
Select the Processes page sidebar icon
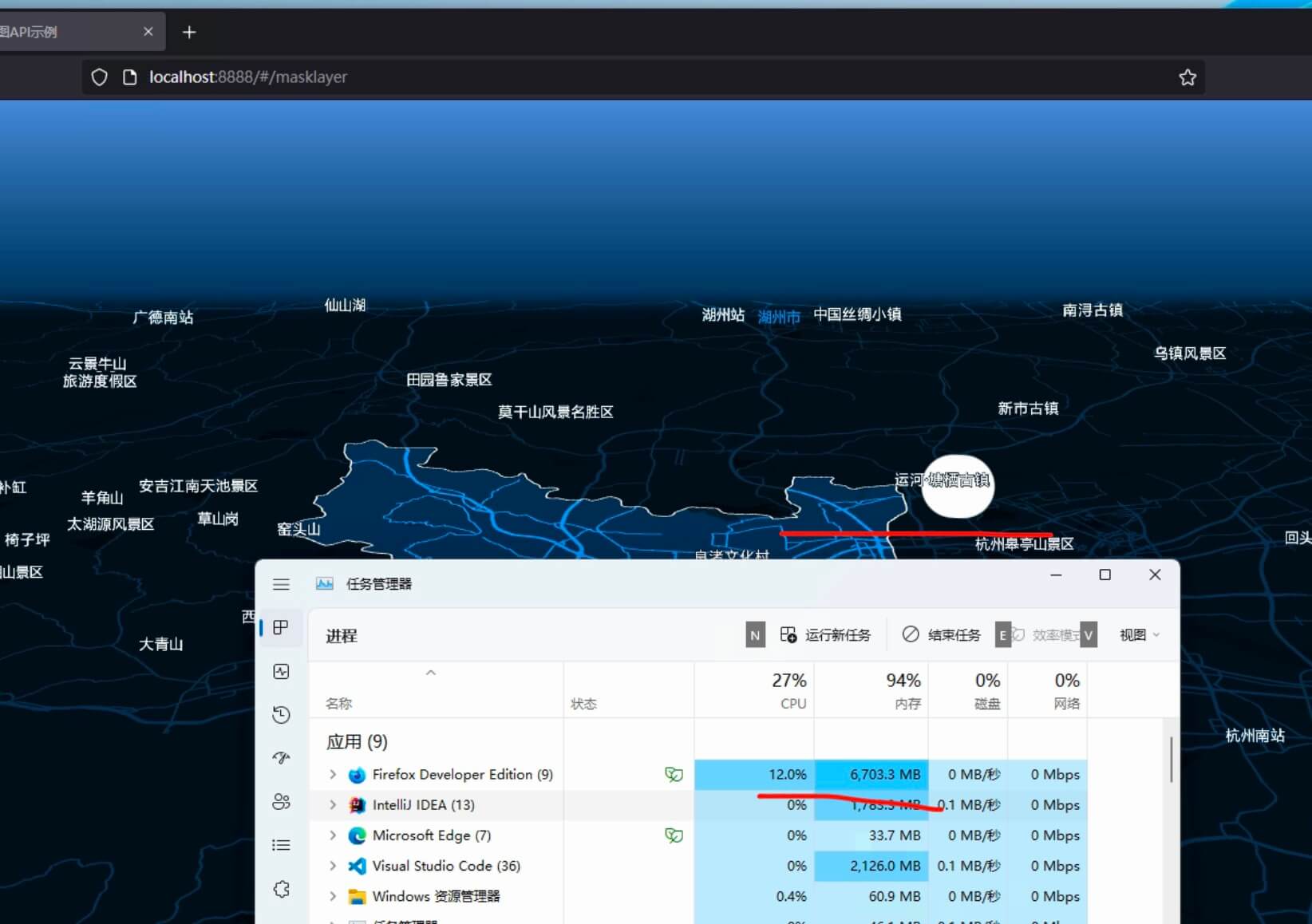[x=281, y=628]
